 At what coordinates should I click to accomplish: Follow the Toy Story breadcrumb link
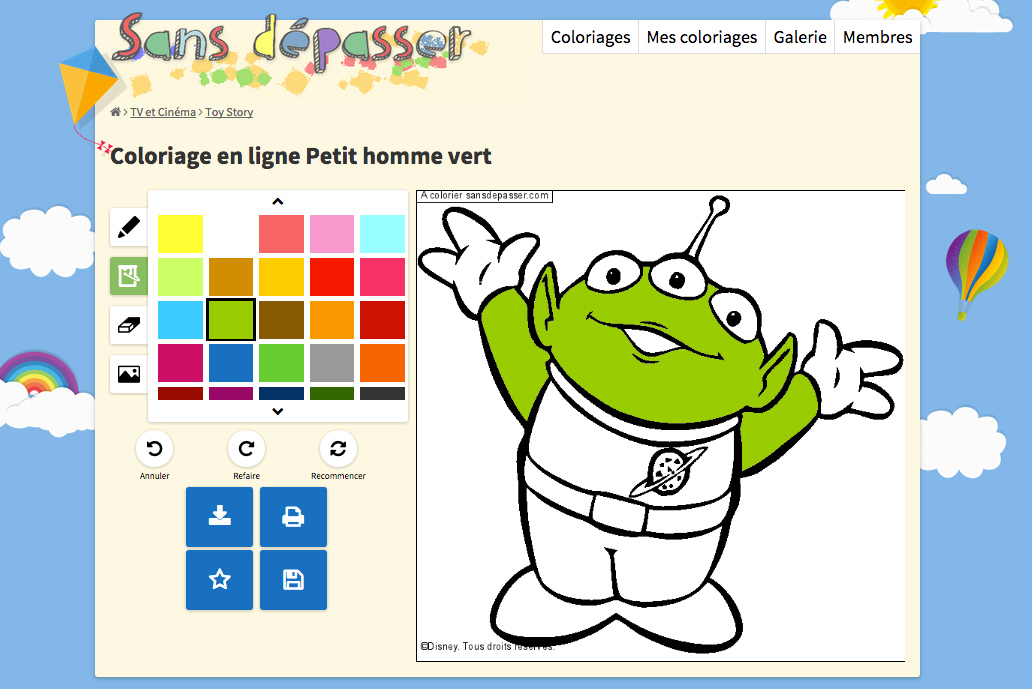(229, 112)
